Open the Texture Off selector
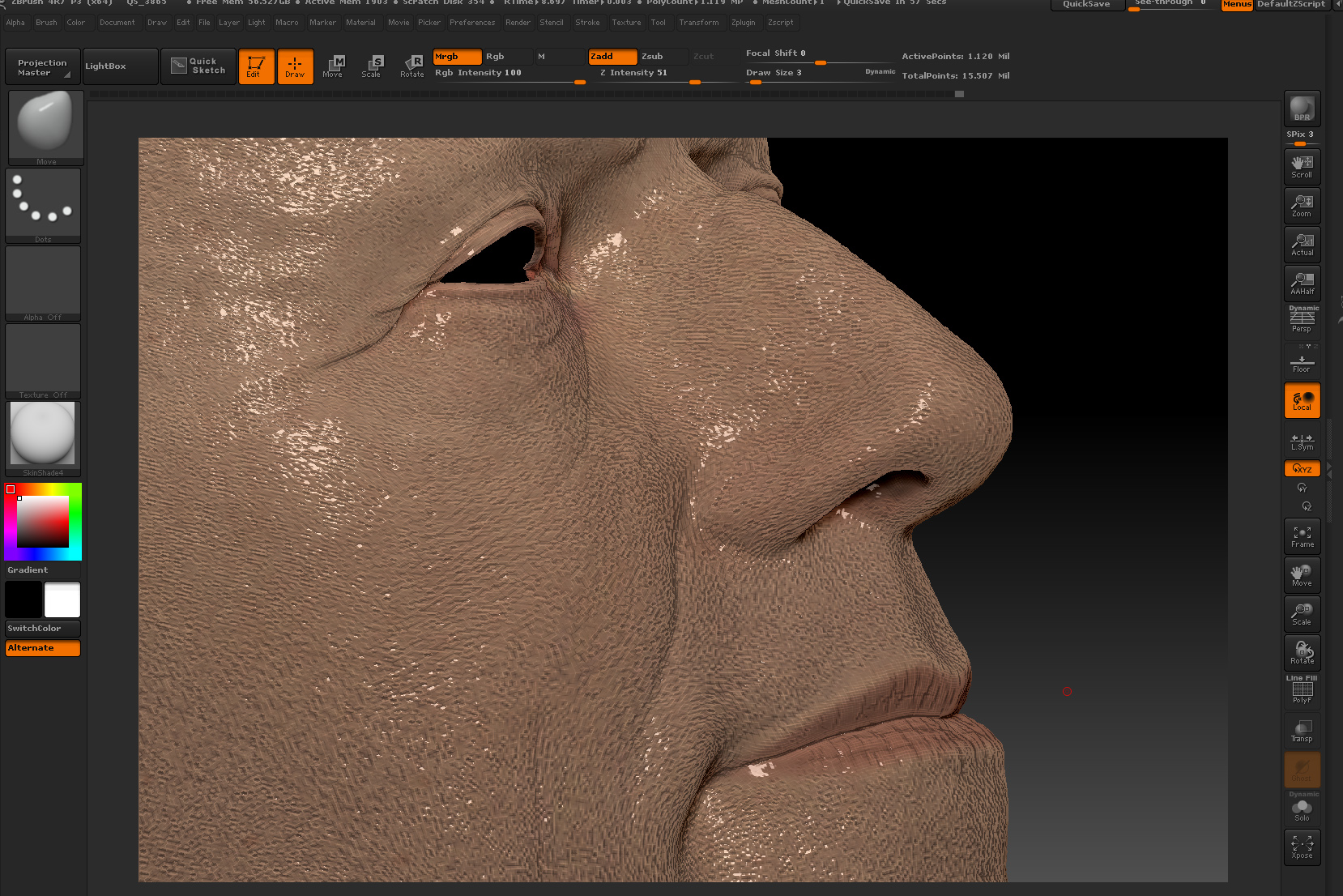The width and height of the screenshot is (1343, 896). (43, 361)
